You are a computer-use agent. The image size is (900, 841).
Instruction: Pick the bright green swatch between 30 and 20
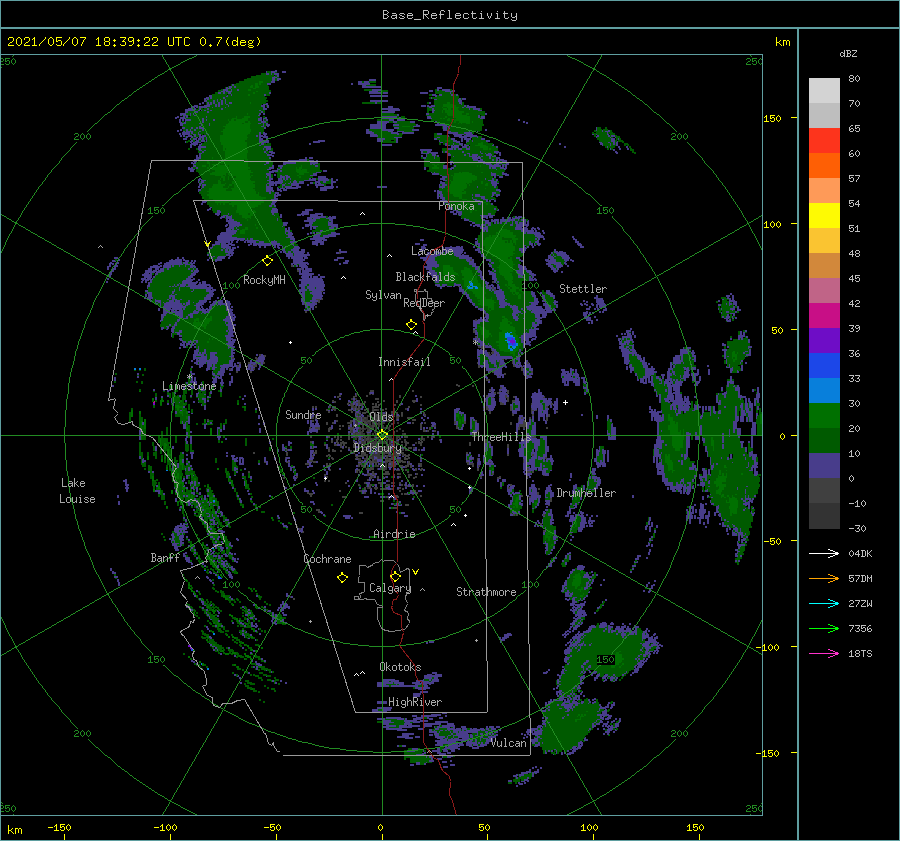click(824, 416)
